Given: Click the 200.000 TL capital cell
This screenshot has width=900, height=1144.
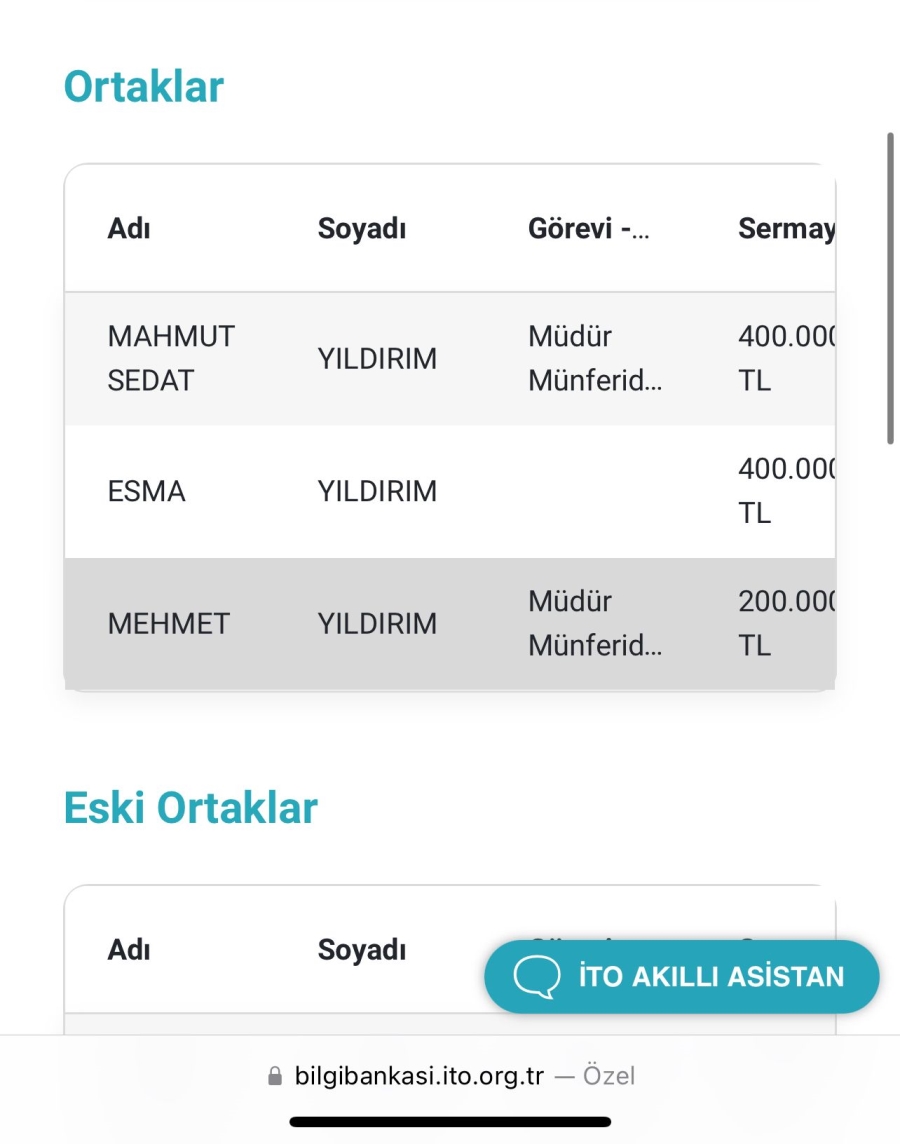Looking at the screenshot, I should point(786,623).
